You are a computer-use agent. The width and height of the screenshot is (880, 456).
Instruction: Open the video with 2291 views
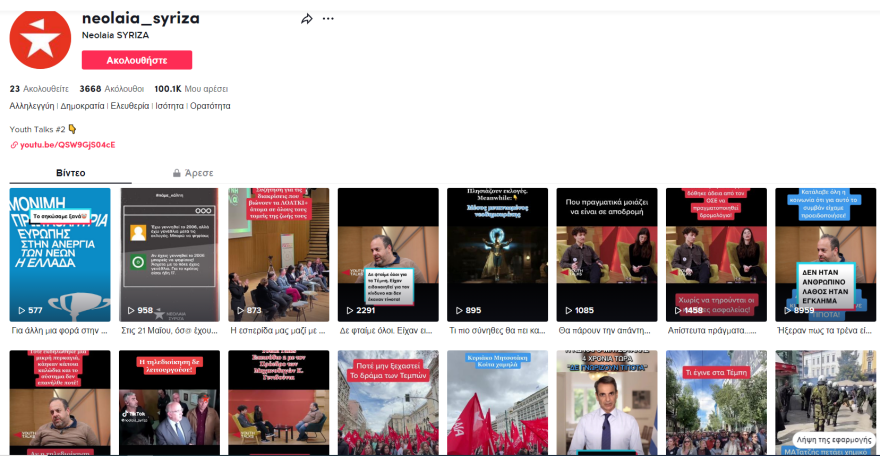pos(387,254)
